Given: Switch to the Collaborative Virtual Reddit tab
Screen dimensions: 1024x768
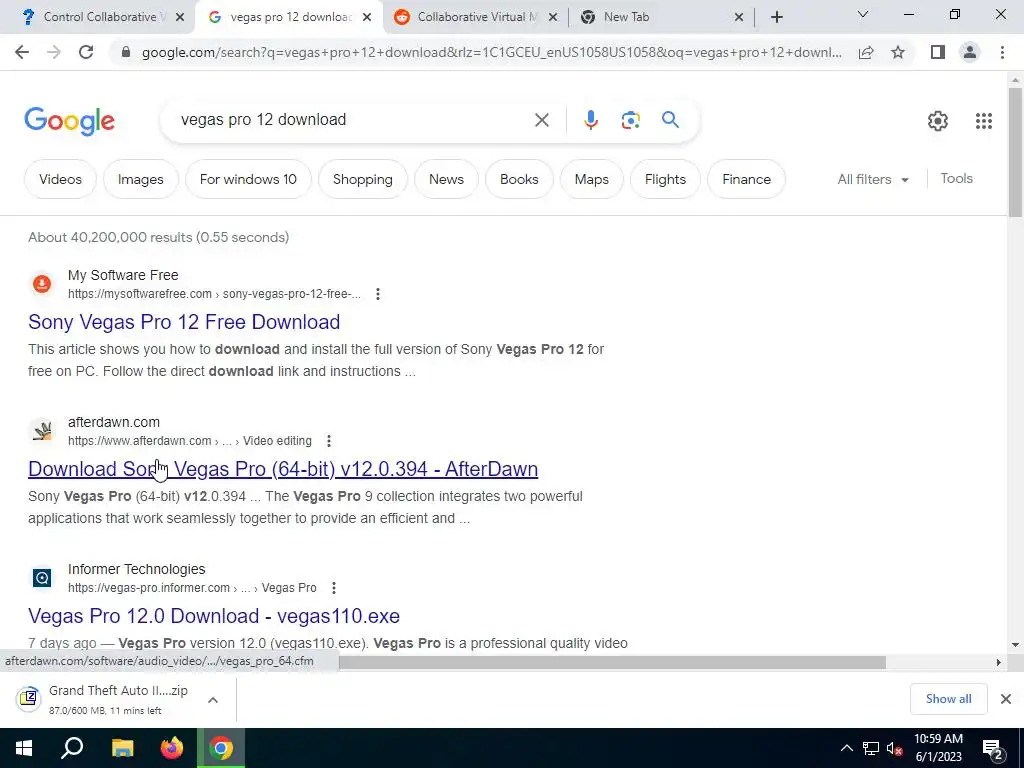Looking at the screenshot, I should tap(475, 17).
